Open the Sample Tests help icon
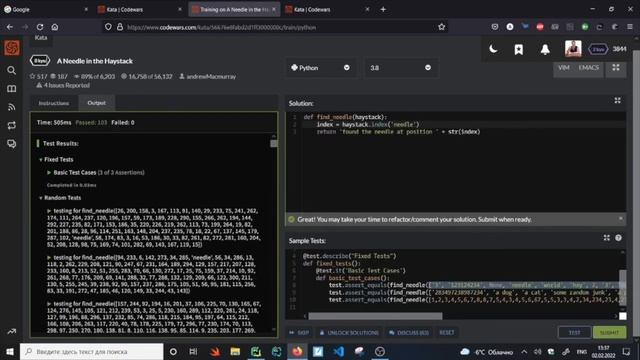This screenshot has width=640, height=360. 618,238
